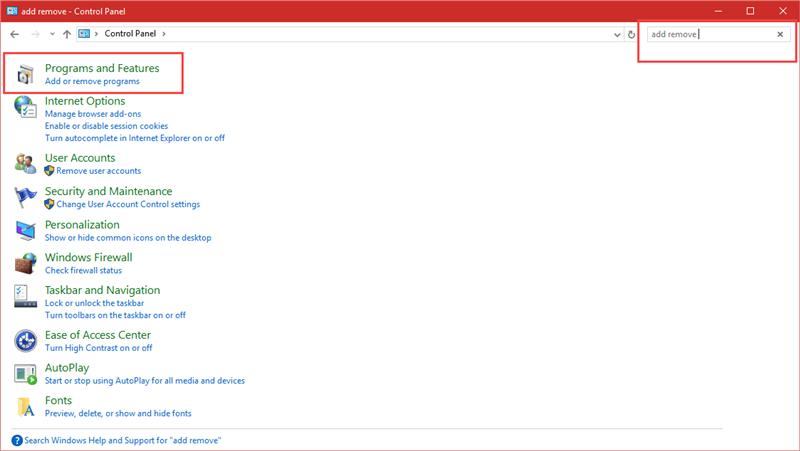The height and width of the screenshot is (451, 800).
Task: Click Show or hide common icons on desktop
Action: pyautogui.click(x=128, y=238)
